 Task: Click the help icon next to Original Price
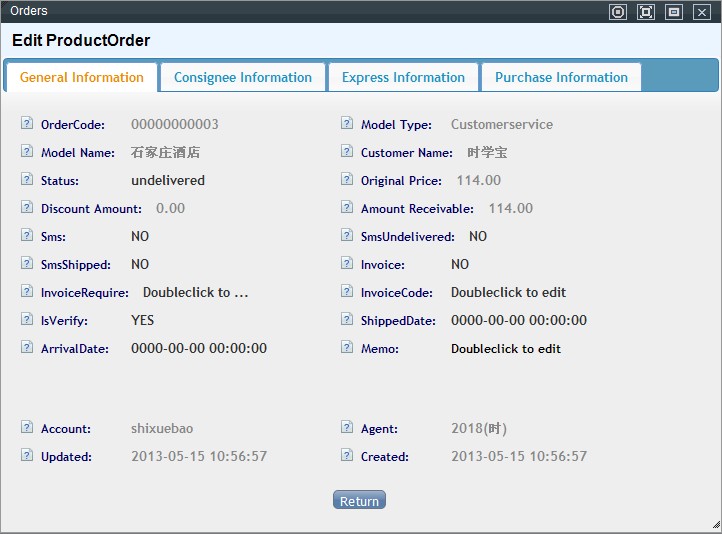[347, 180]
